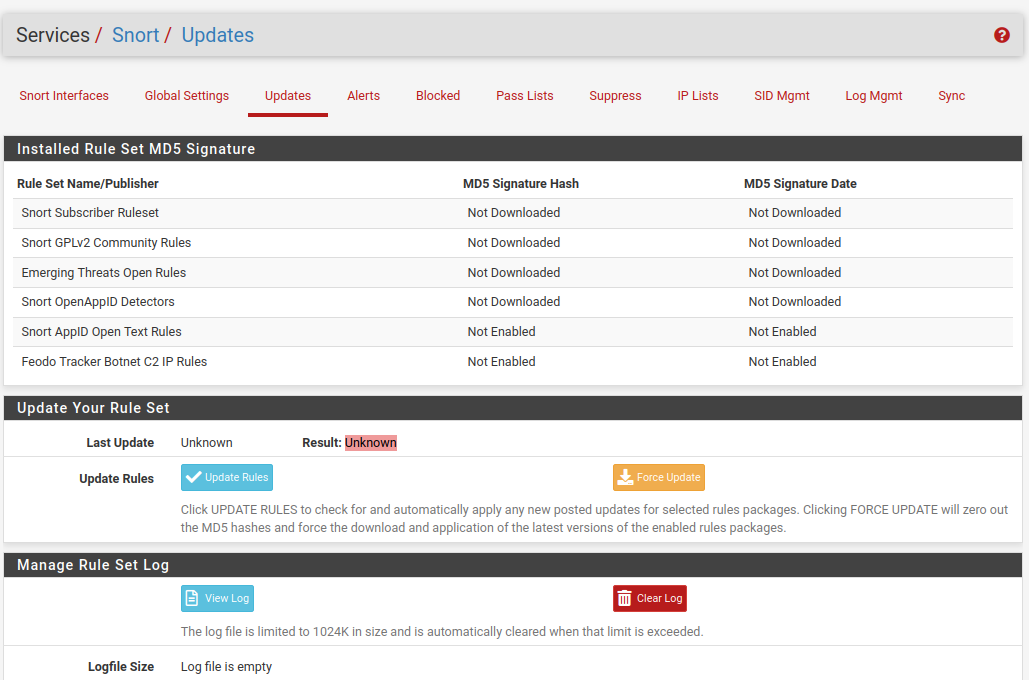The height and width of the screenshot is (680, 1029).
Task: Click the trash icon on Clear Log
Action: pyautogui.click(x=627, y=598)
